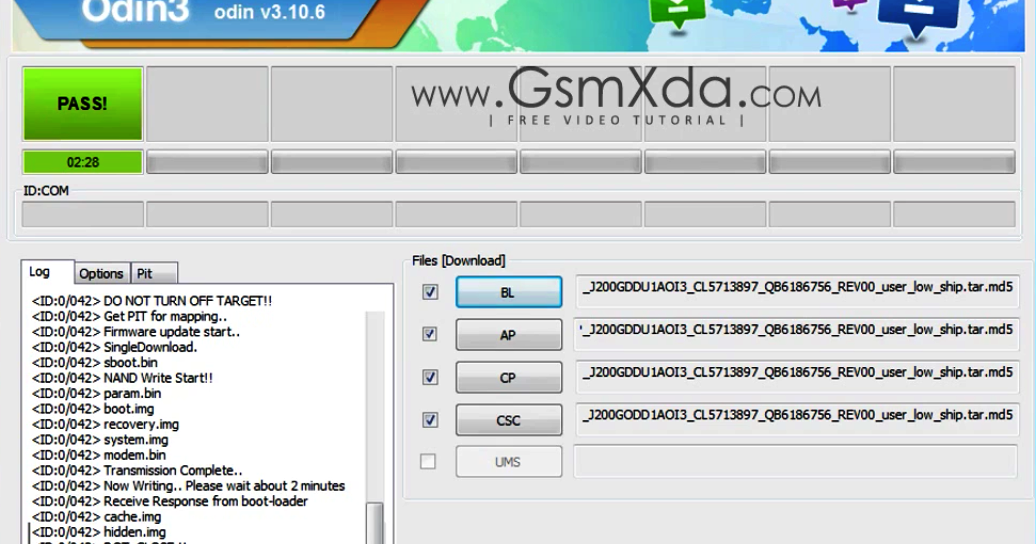
Task: Select log line 'modem.bin'
Action: click(99, 455)
